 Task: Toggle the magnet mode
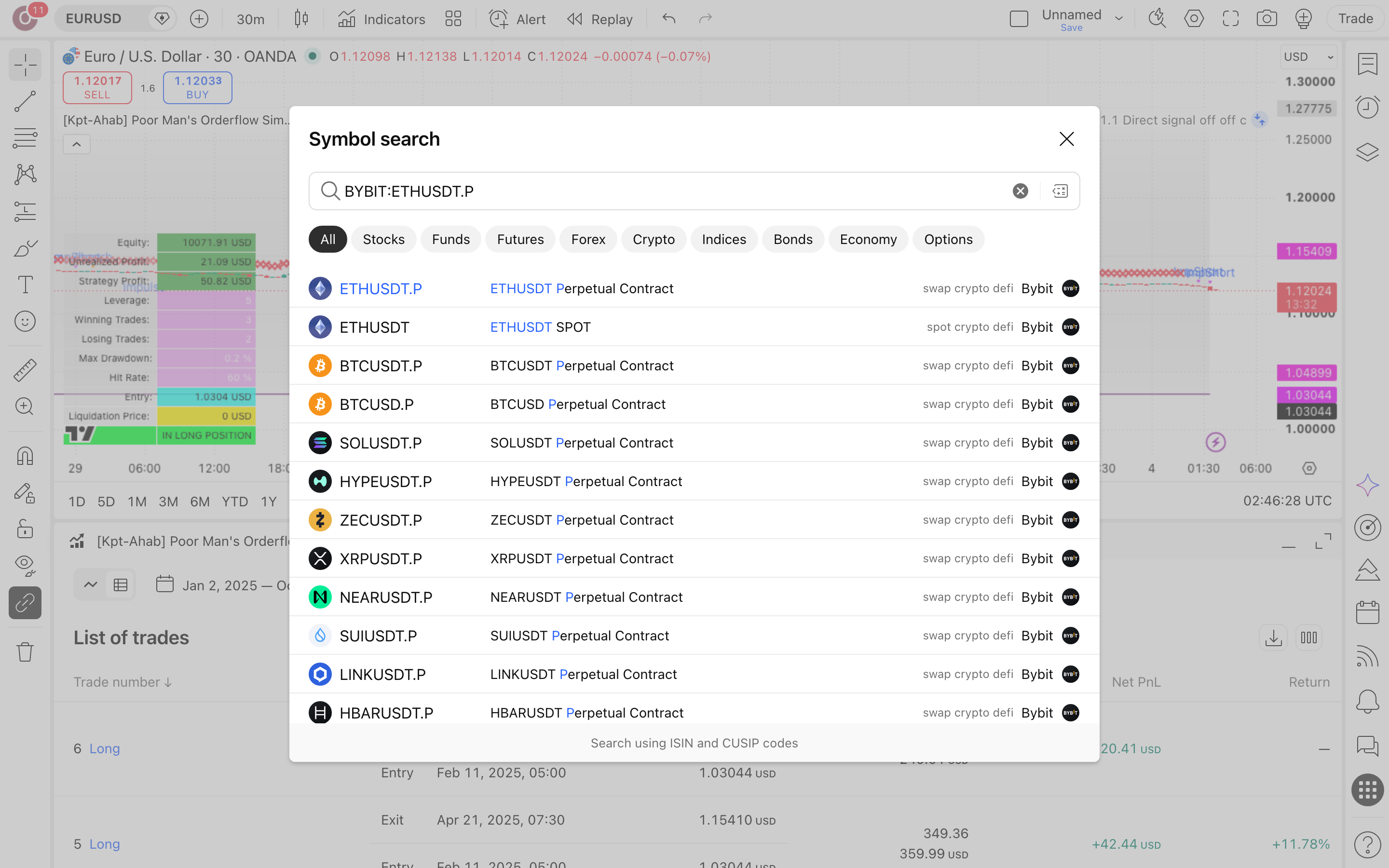(25, 456)
